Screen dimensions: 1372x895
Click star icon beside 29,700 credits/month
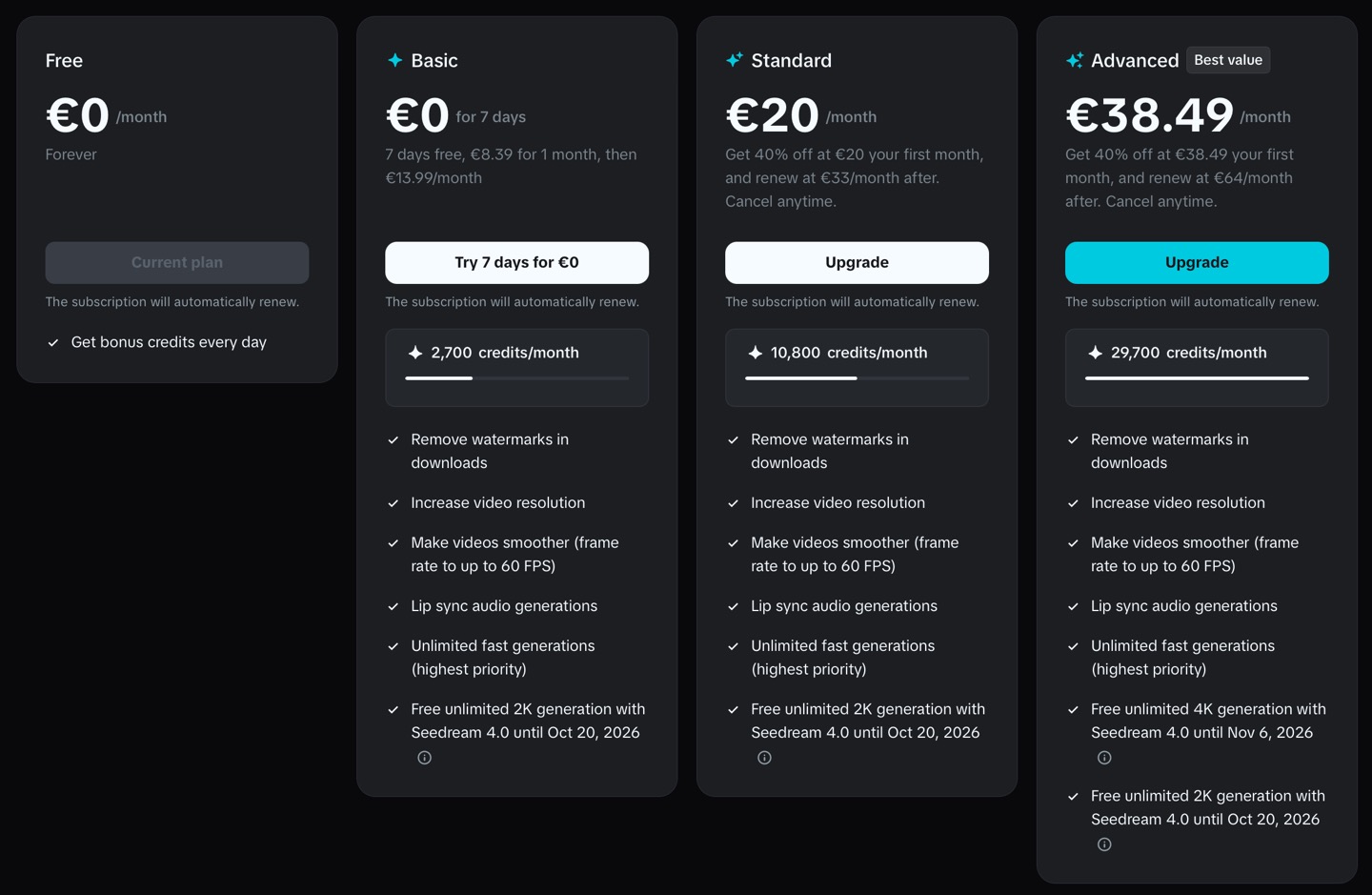pos(1096,353)
